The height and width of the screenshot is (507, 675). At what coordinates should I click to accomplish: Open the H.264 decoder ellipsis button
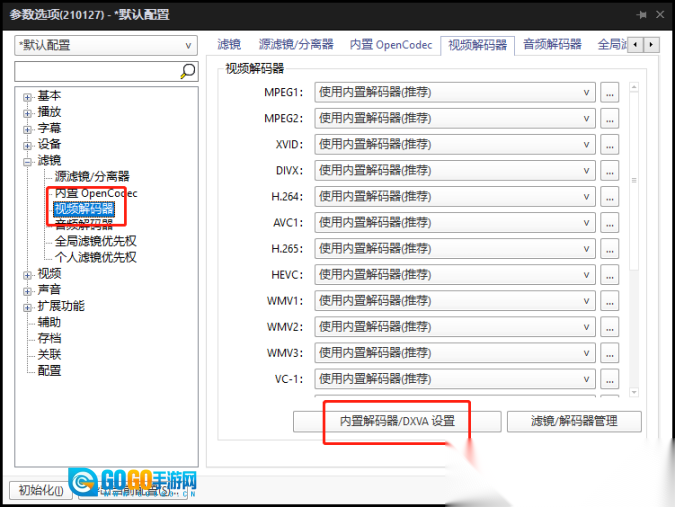[x=610, y=196]
